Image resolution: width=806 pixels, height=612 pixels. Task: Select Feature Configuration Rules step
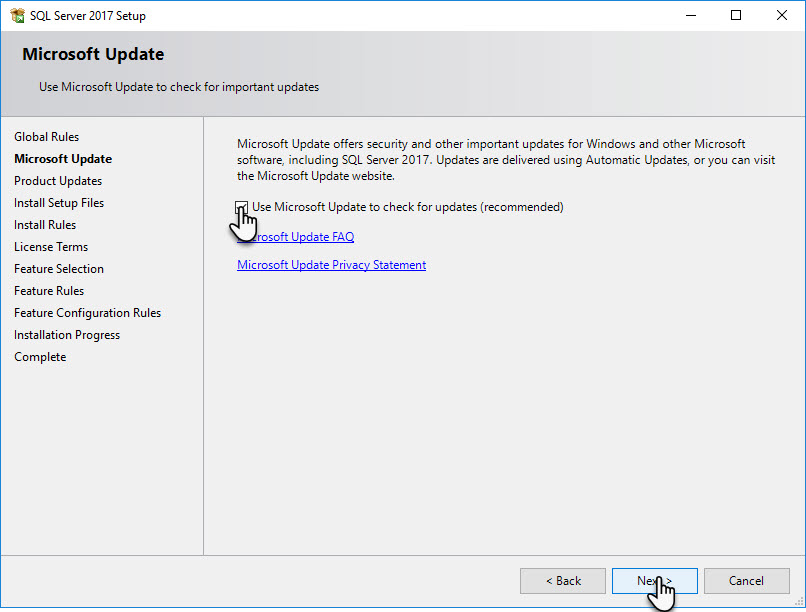(x=87, y=313)
